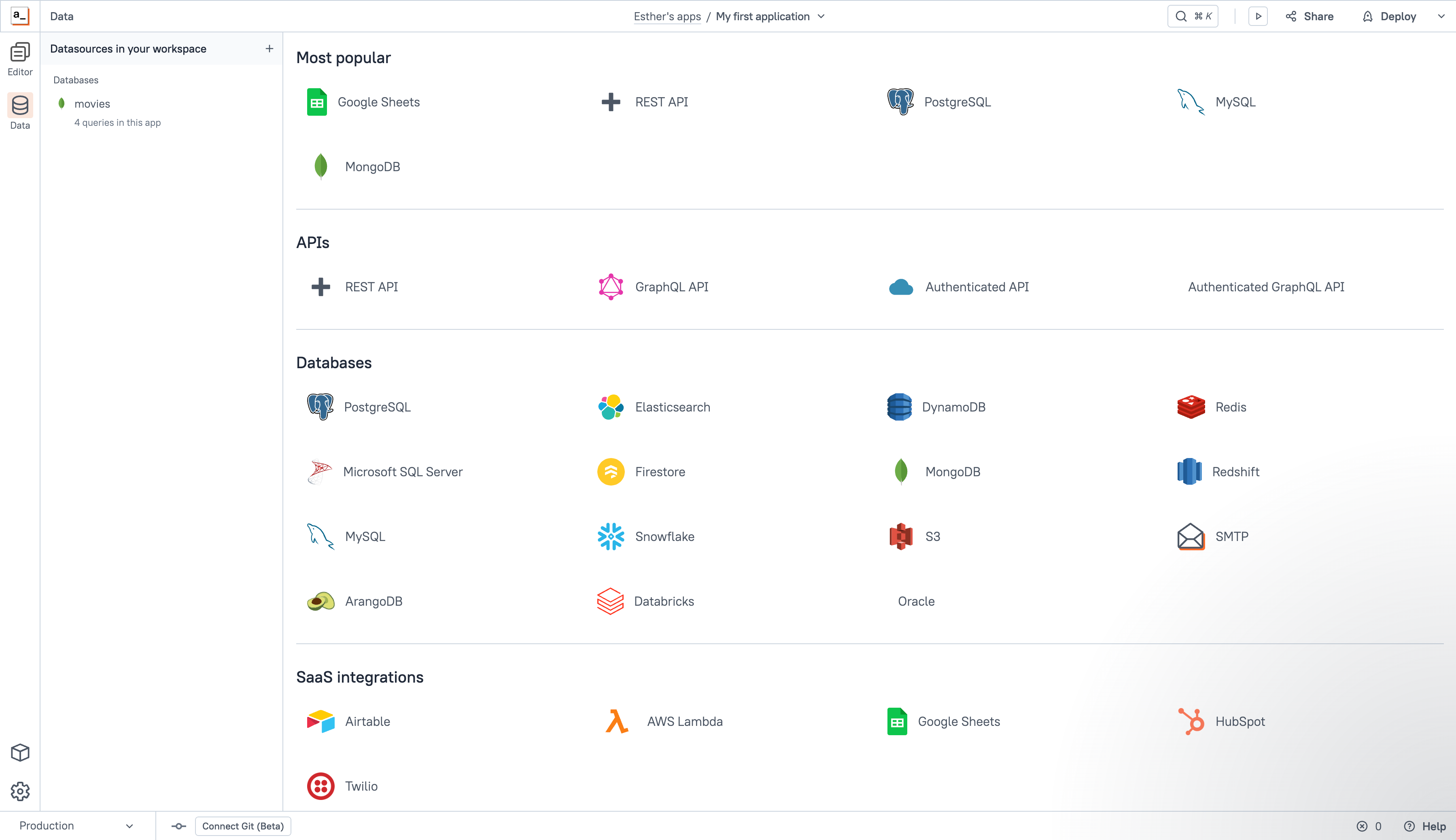Click Connect Git (Beta) button
The width and height of the screenshot is (1456, 840).
243,826
